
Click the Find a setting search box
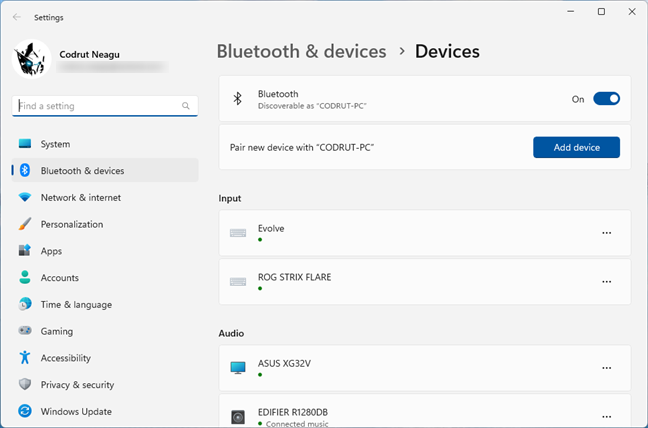(x=105, y=106)
